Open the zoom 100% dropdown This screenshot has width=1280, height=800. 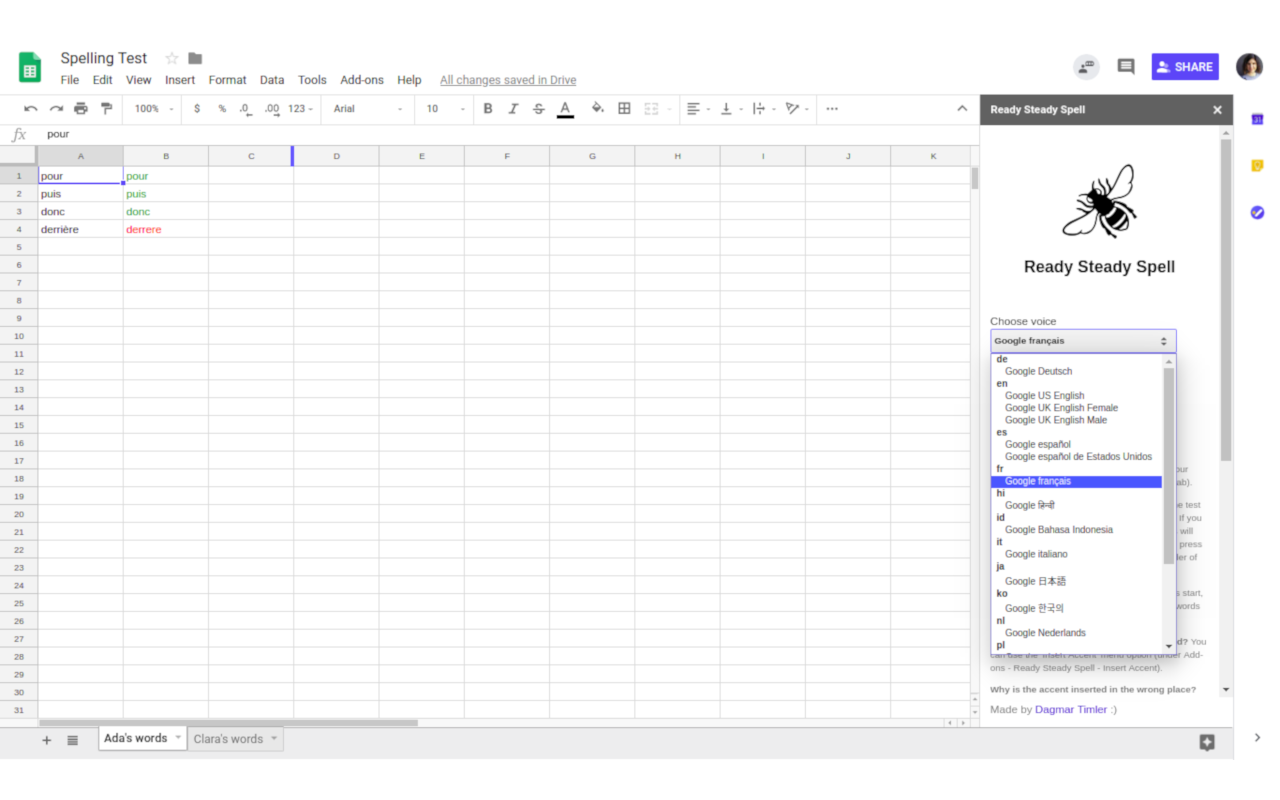pyautogui.click(x=154, y=108)
